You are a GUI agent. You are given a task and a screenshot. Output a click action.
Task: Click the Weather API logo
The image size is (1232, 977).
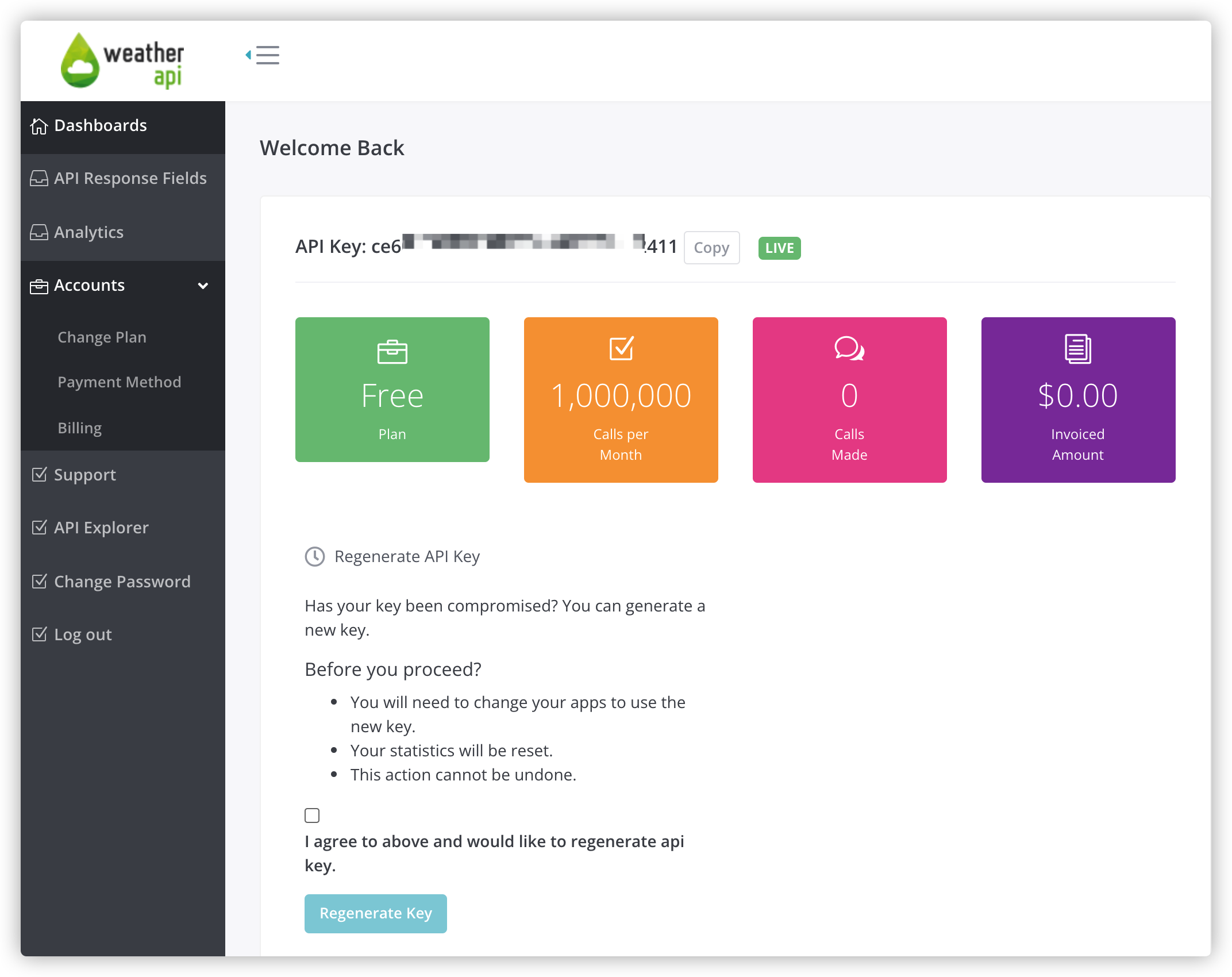122,61
